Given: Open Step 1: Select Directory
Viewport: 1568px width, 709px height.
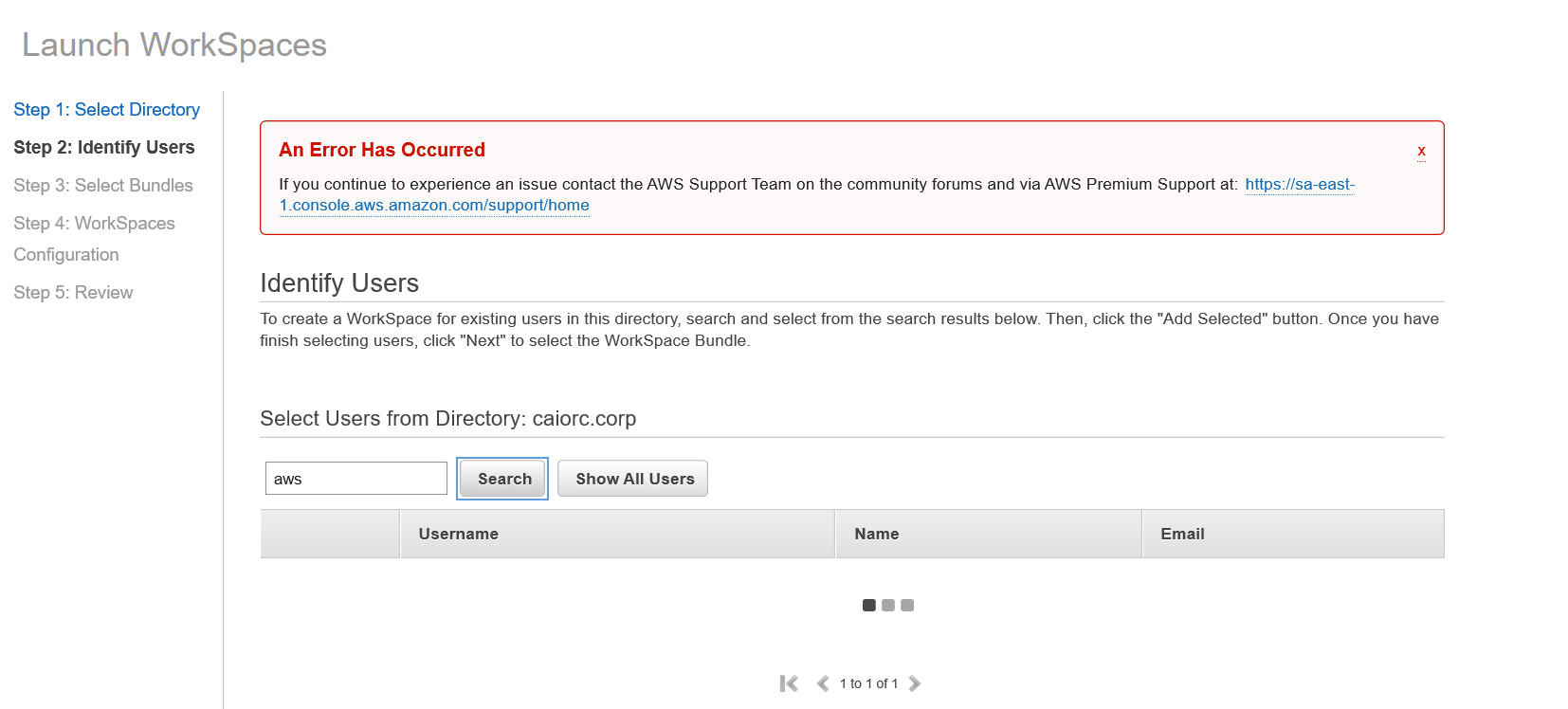Looking at the screenshot, I should click(106, 110).
